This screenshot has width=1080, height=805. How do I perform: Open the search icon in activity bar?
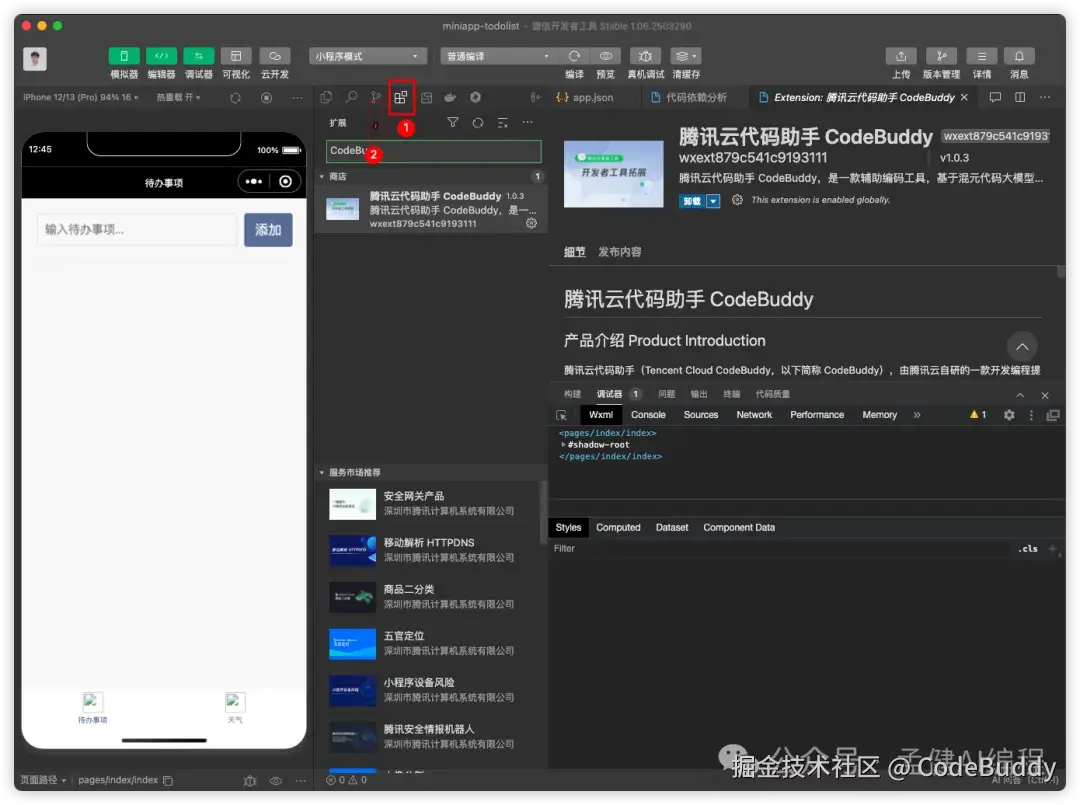351,98
